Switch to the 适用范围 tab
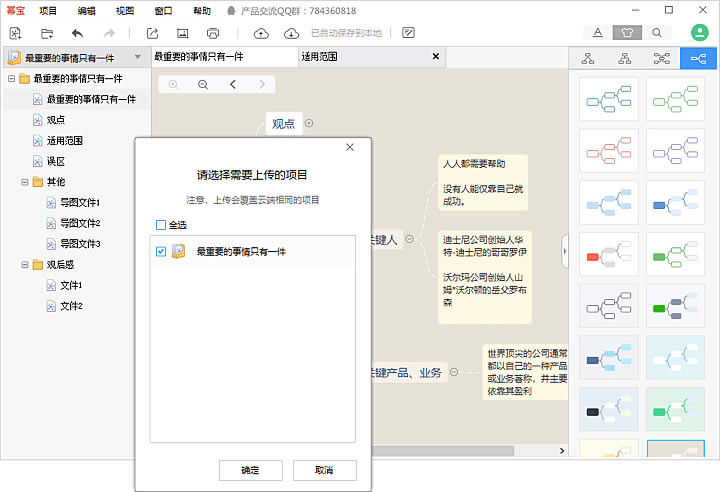This screenshot has height=492, width=720. tap(319, 57)
